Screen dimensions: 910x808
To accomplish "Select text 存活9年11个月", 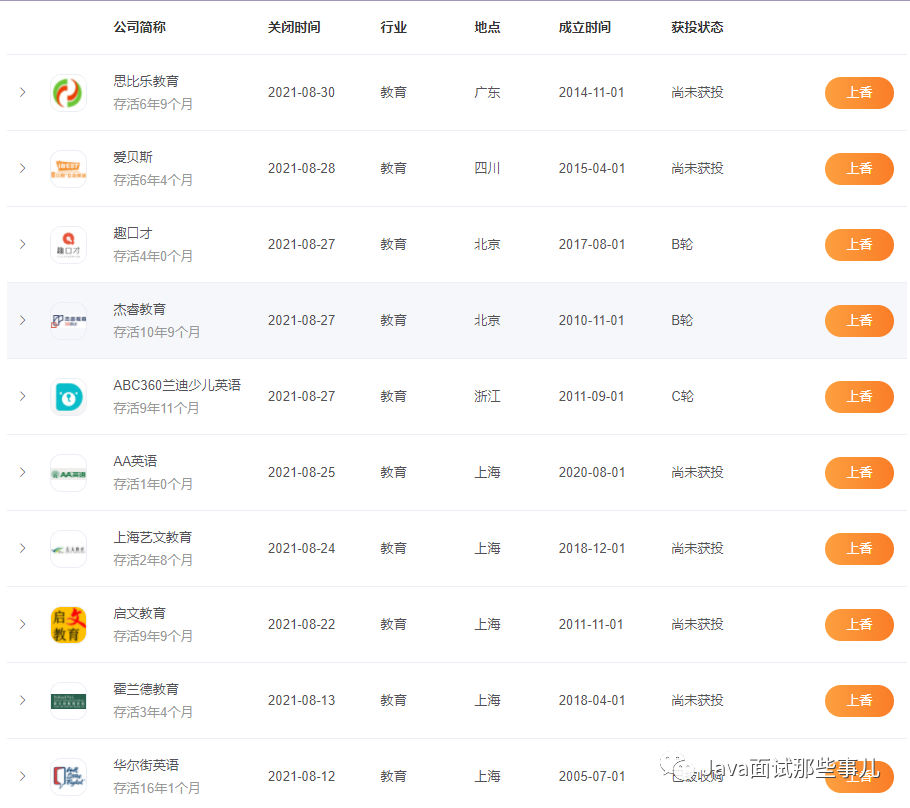I will click(x=156, y=409).
